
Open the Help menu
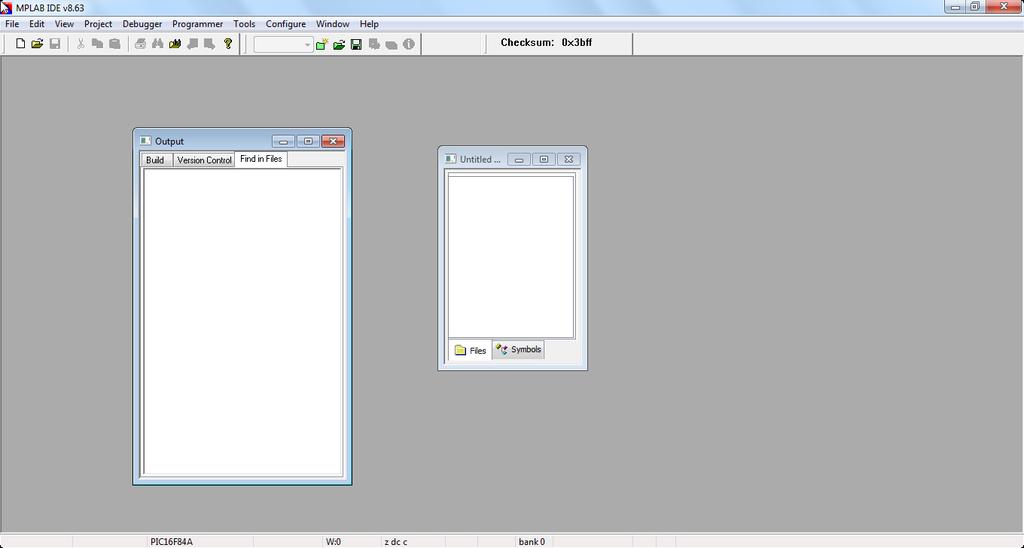pos(369,24)
